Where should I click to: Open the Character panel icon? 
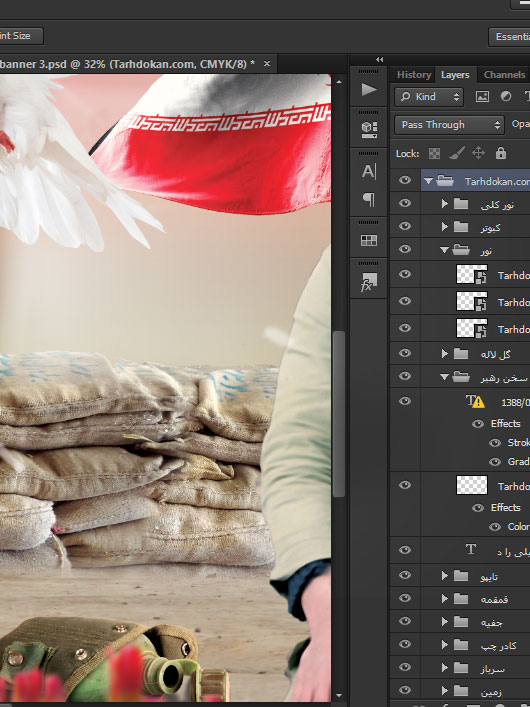coord(369,171)
